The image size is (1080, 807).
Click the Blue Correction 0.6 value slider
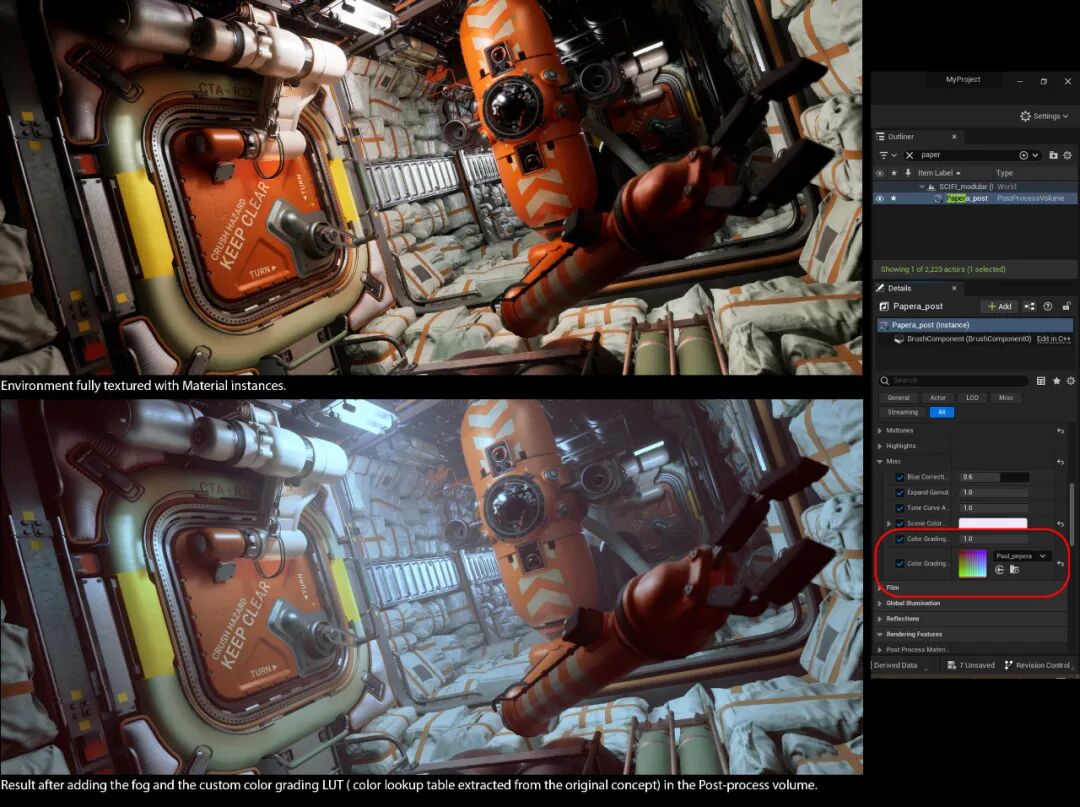[994, 477]
